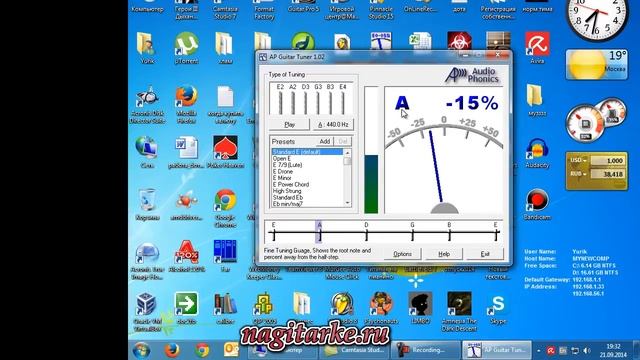Switch to the Recording... taskbar item

[426, 350]
